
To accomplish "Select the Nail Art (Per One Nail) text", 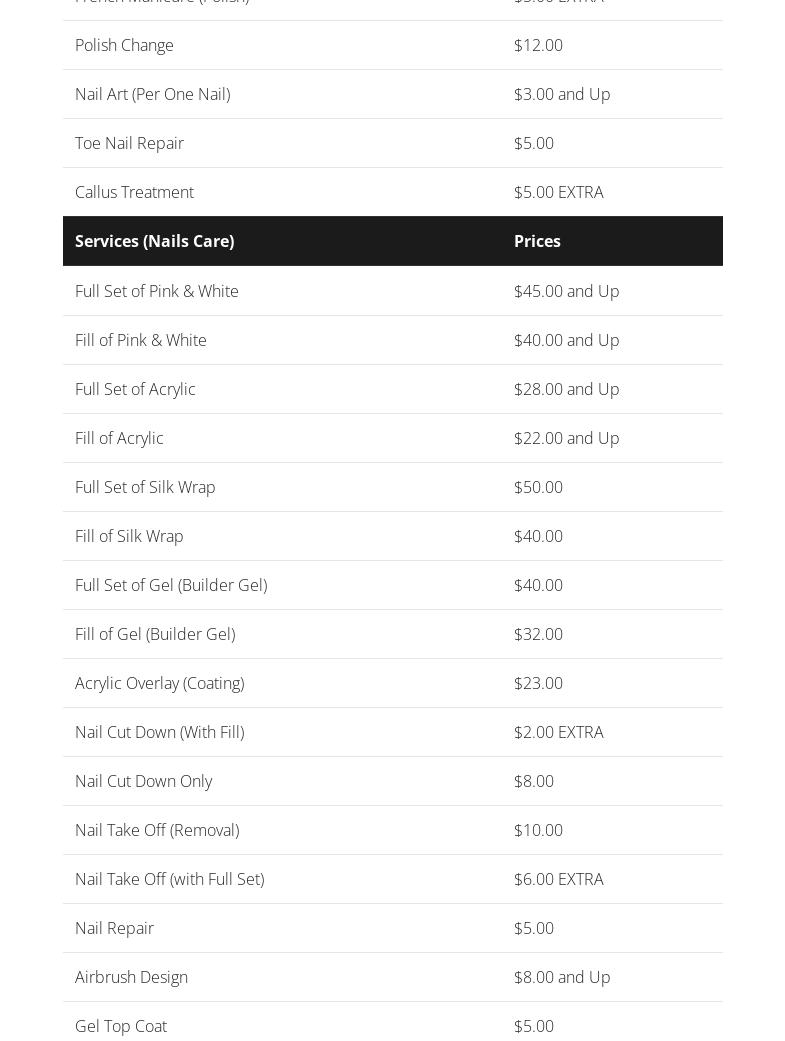I will (x=152, y=94).
